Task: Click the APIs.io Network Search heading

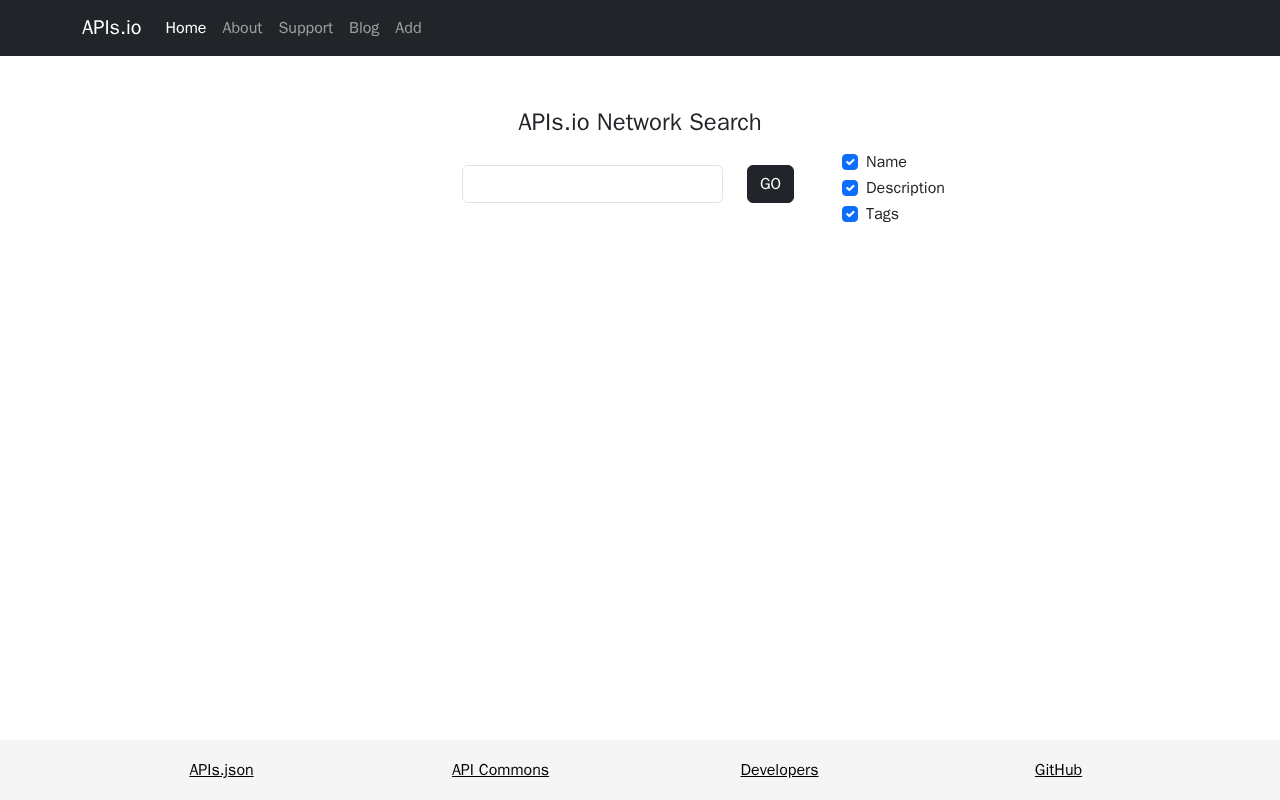Action: tap(640, 122)
